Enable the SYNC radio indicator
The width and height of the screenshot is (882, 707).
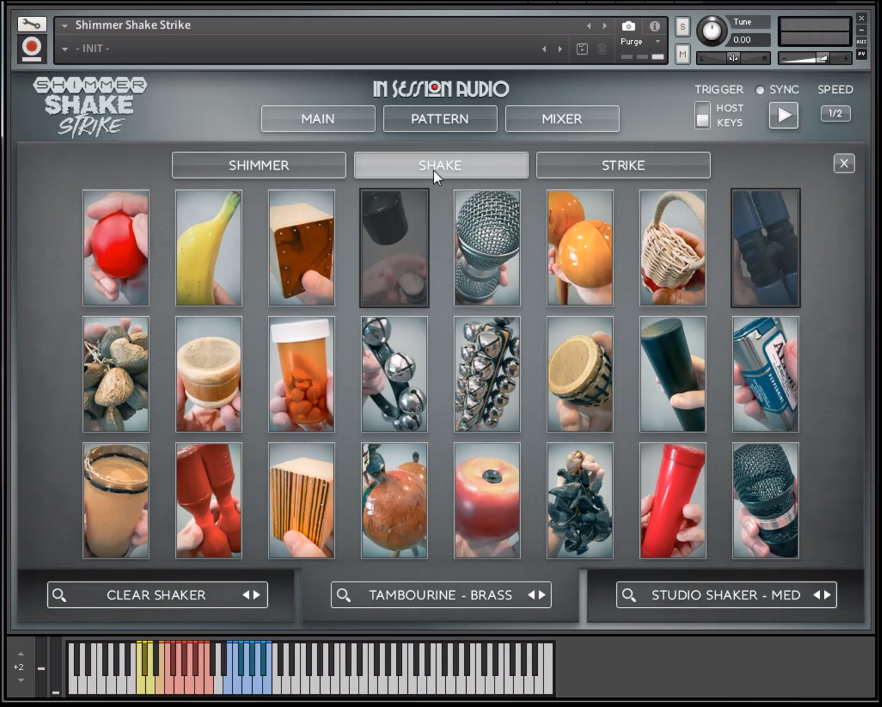tap(760, 90)
